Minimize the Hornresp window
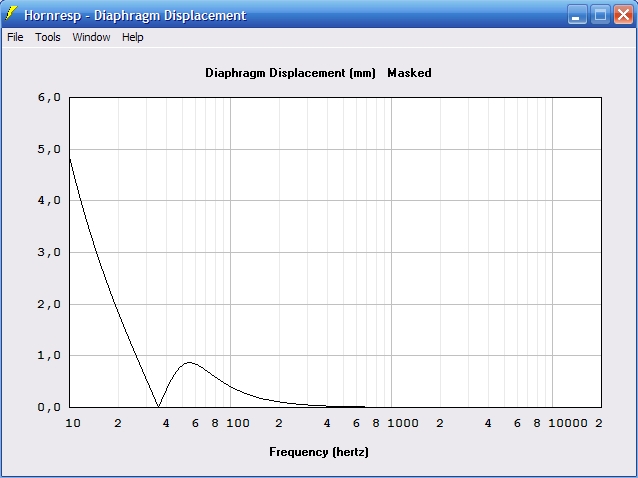The height and width of the screenshot is (478, 638). click(x=577, y=15)
